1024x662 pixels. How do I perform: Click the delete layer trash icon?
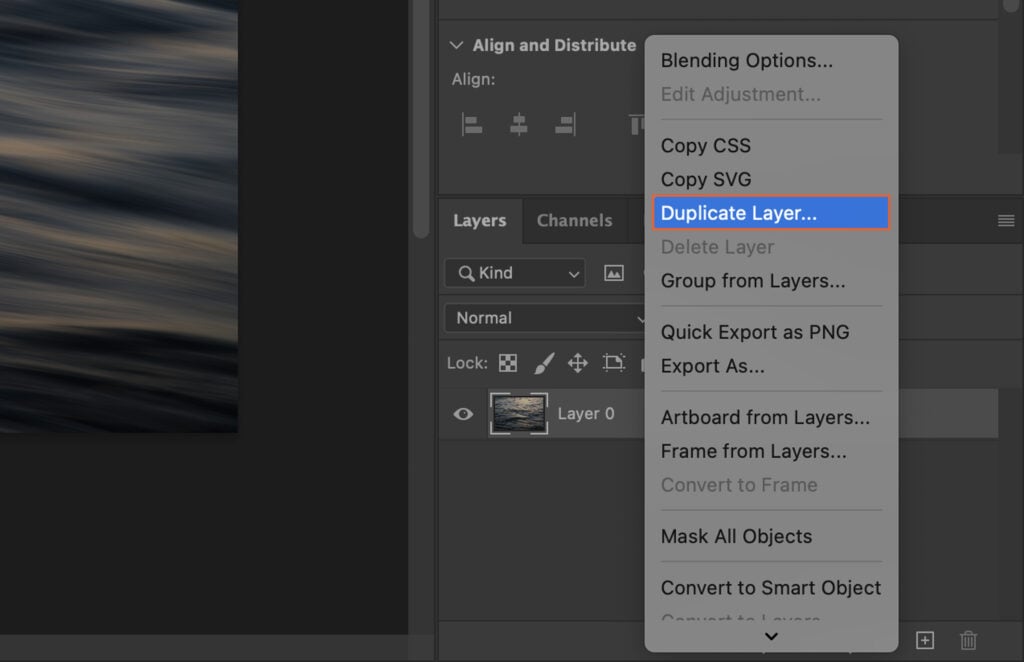point(967,640)
